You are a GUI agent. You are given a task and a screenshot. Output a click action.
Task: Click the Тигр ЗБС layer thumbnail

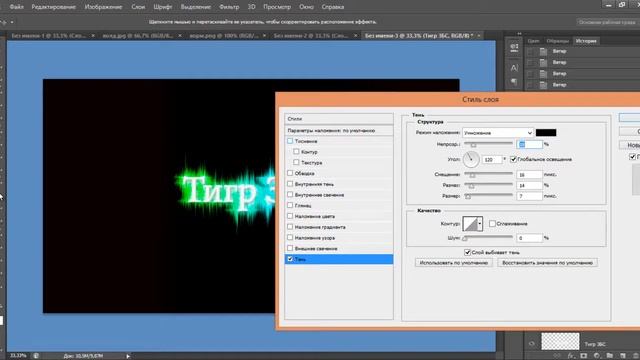pyautogui.click(x=560, y=342)
